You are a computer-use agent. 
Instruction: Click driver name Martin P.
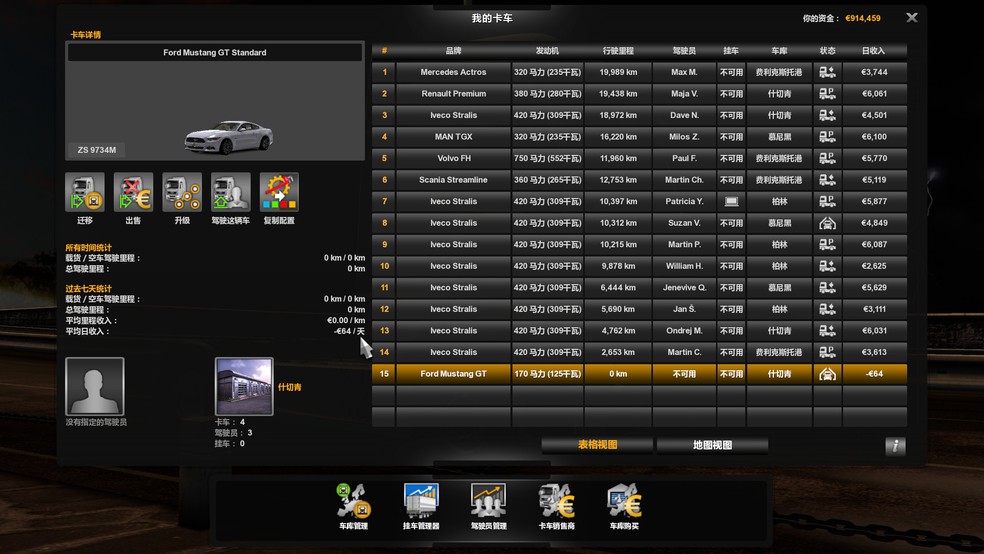pos(684,245)
